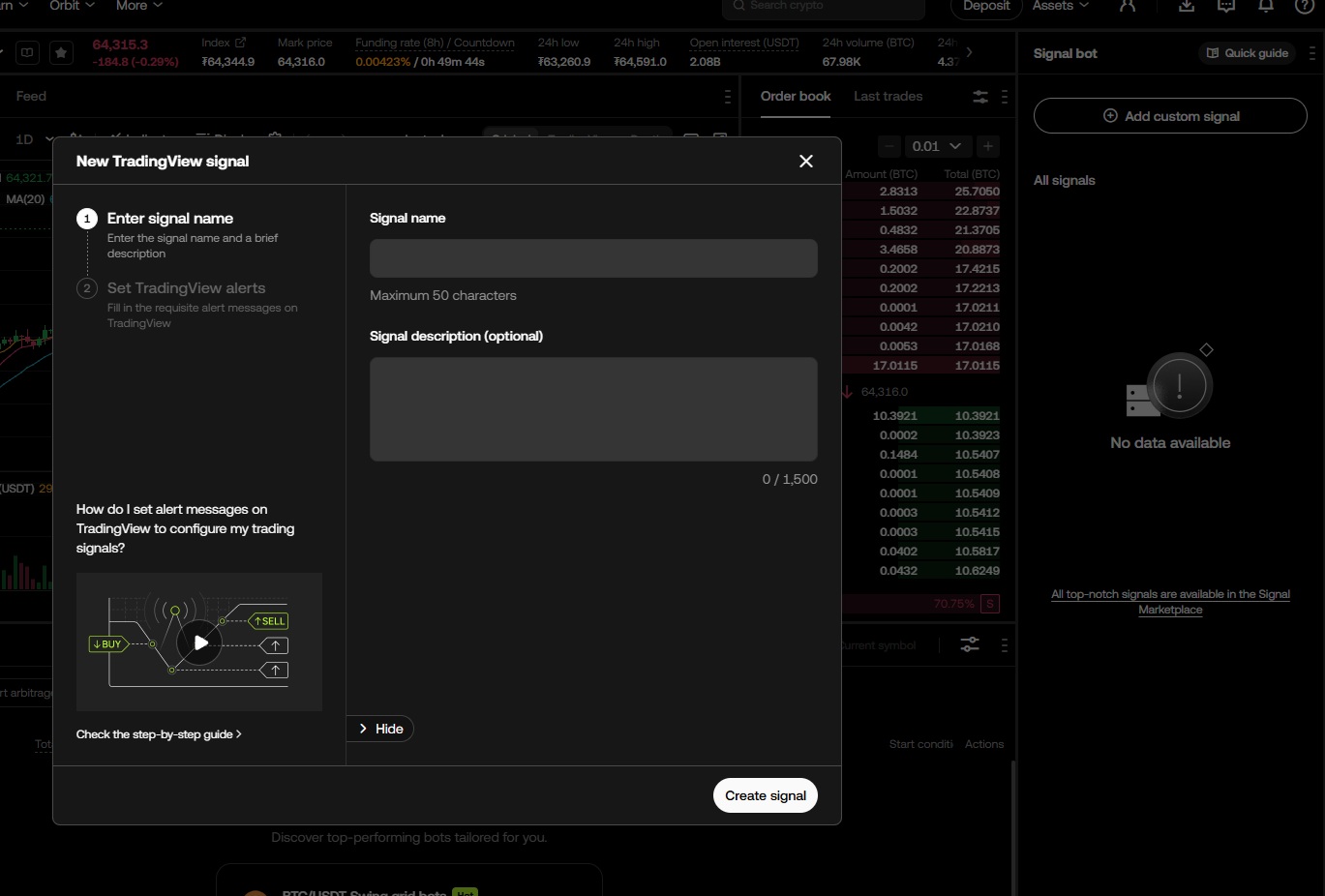Open the Order book kebab menu
The height and width of the screenshot is (896, 1325).
pyautogui.click(x=1005, y=97)
